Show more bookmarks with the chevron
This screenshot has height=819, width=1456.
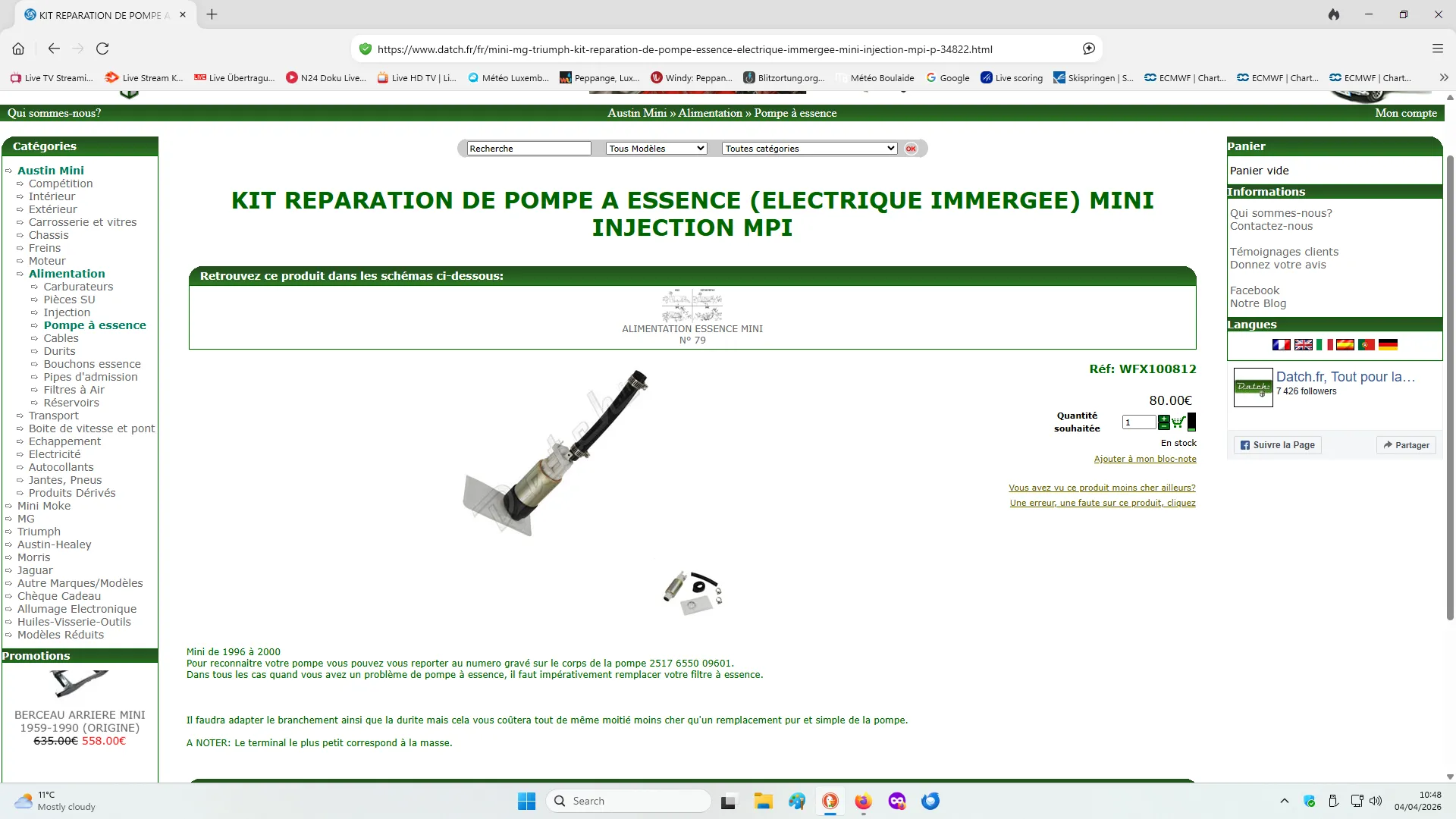1443,77
